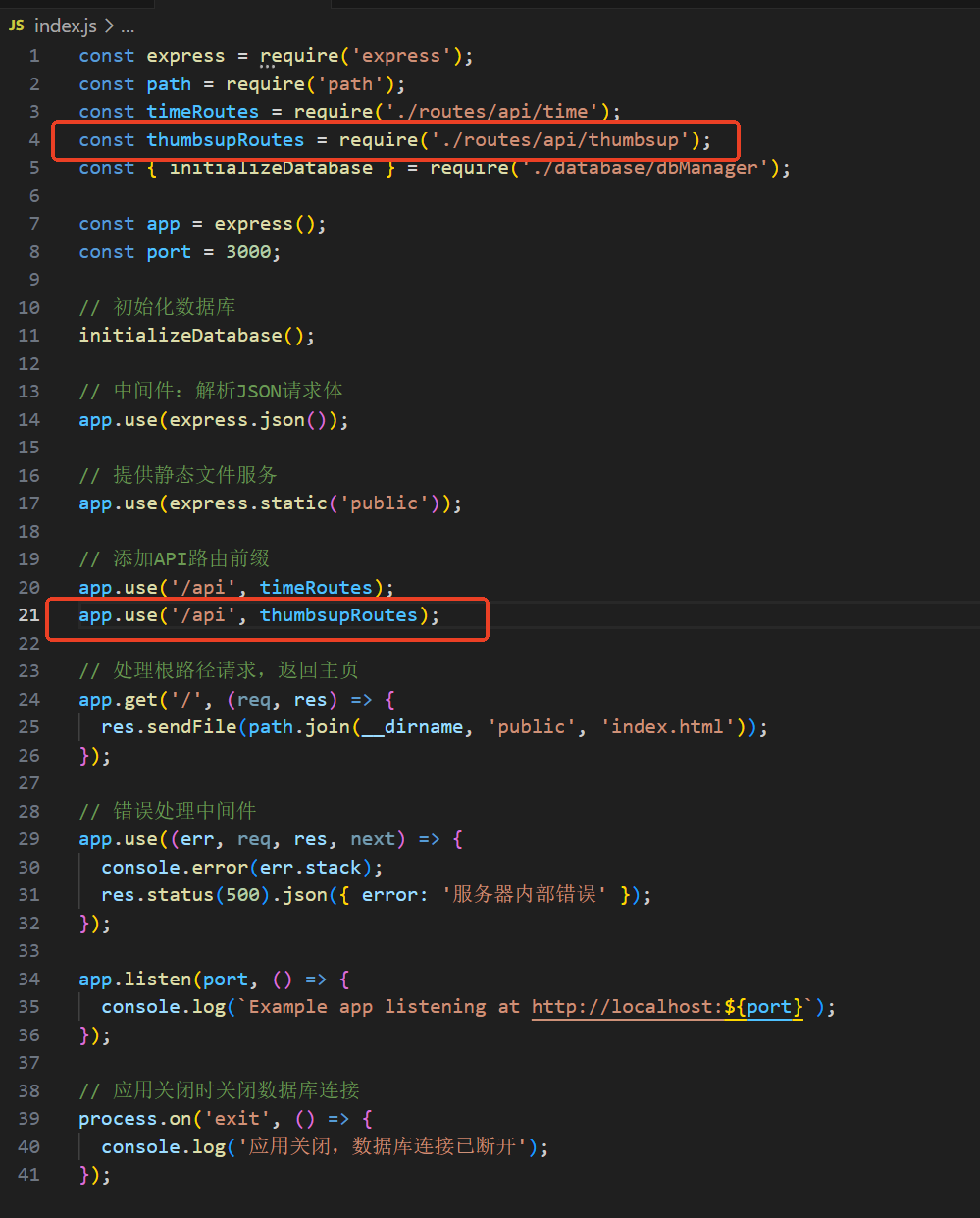
Task: Click sendFile on the res.sendFile line
Action: coord(191,727)
